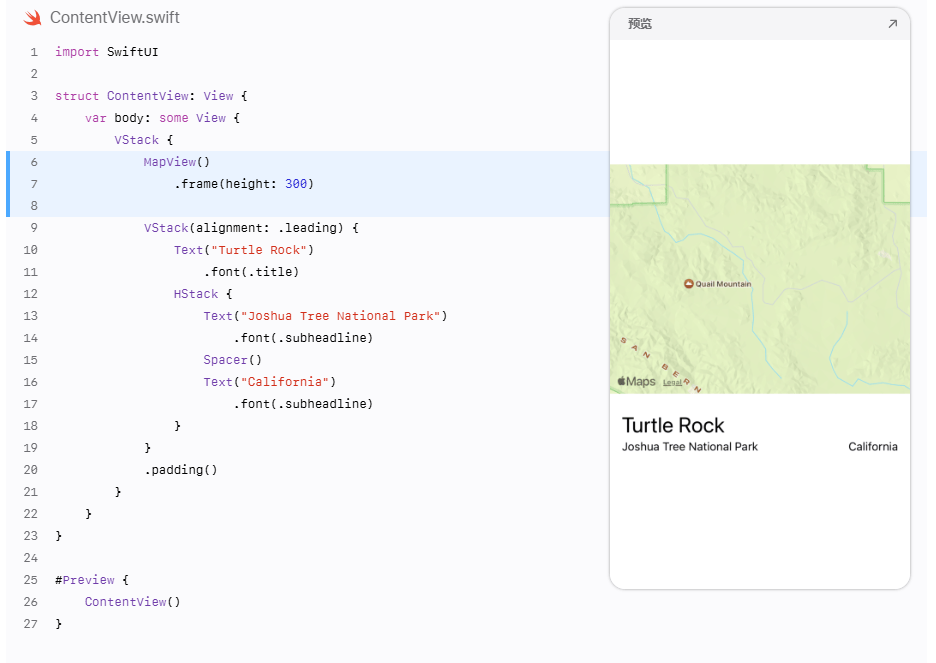Click the #Preview macro on line 25

coord(85,580)
